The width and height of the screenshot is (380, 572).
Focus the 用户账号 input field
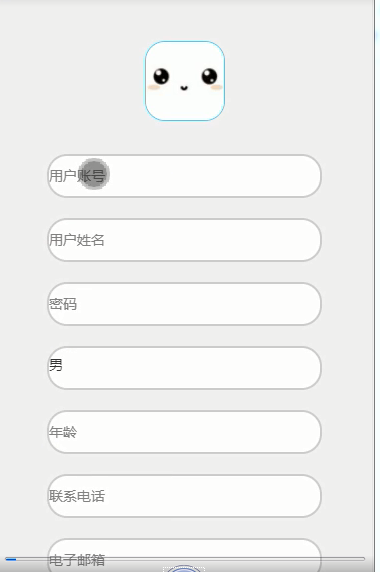pos(185,176)
